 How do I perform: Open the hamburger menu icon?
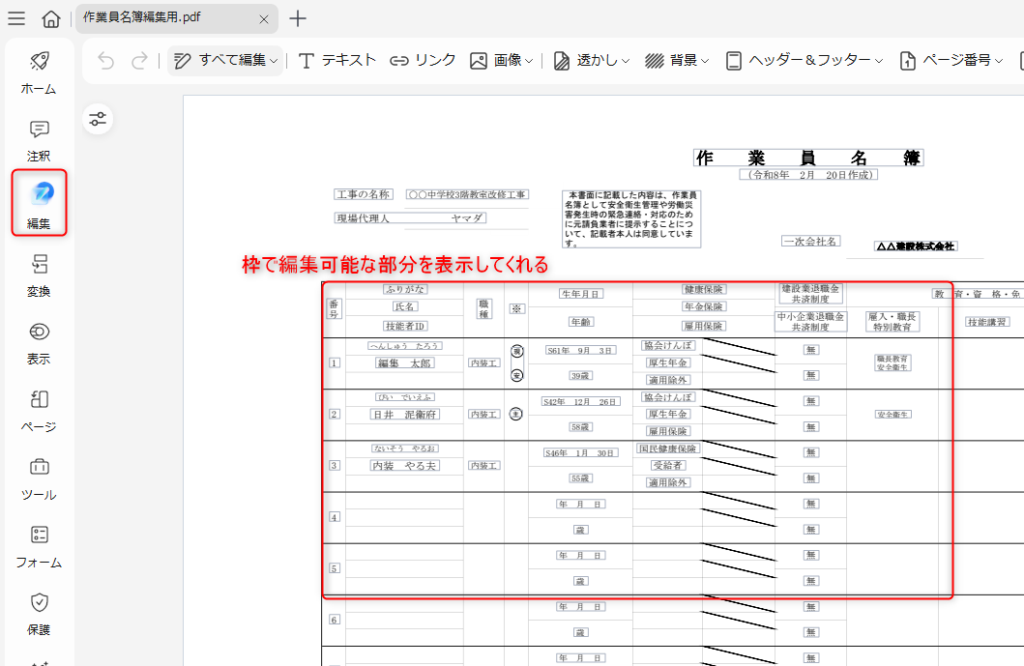coord(17,18)
